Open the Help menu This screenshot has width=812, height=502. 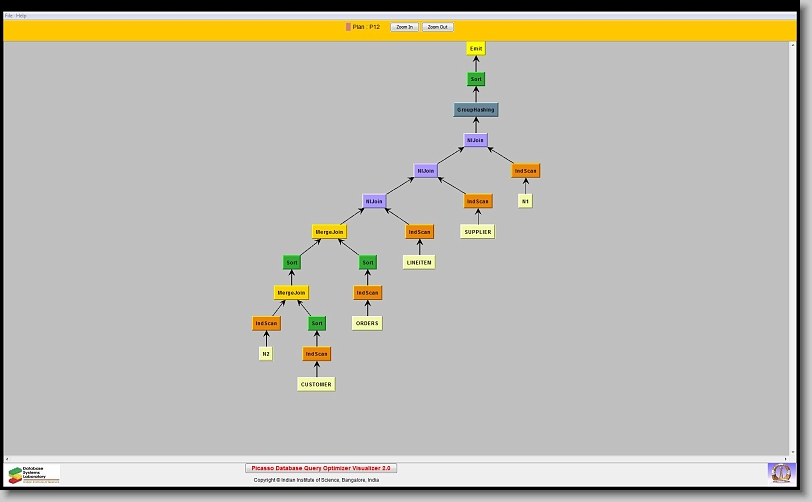pyautogui.click(x=22, y=16)
